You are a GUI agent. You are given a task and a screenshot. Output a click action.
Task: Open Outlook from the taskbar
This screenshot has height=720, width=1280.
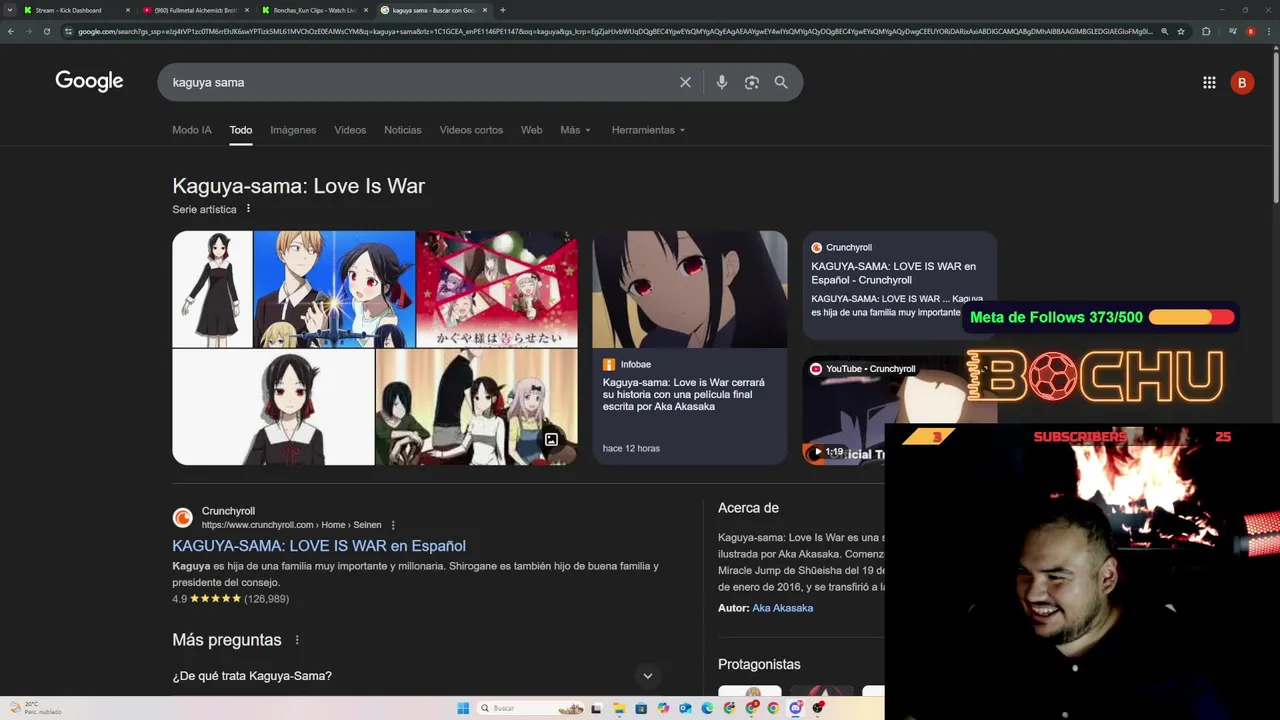(685, 708)
